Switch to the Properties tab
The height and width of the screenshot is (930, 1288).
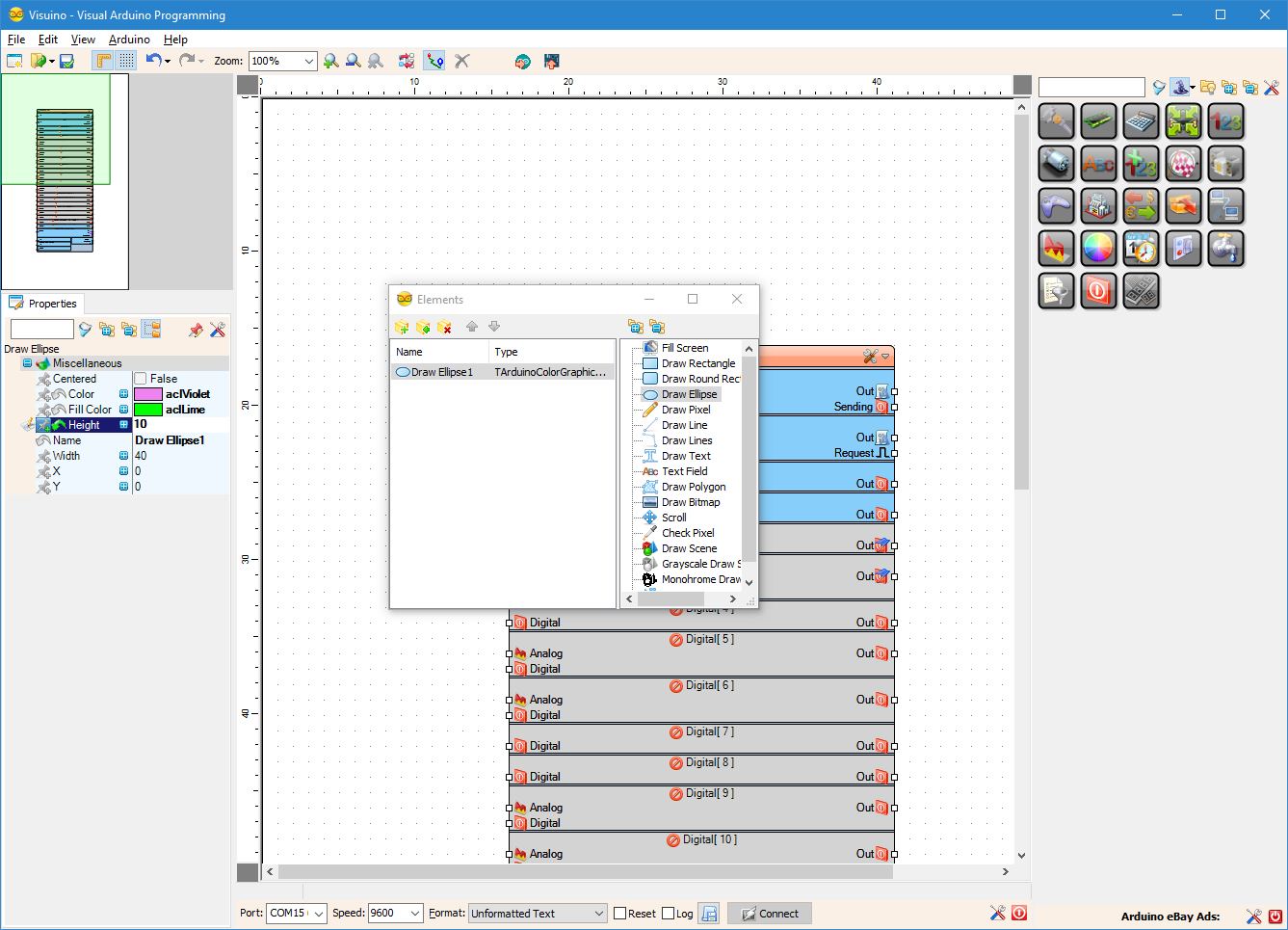[43, 303]
